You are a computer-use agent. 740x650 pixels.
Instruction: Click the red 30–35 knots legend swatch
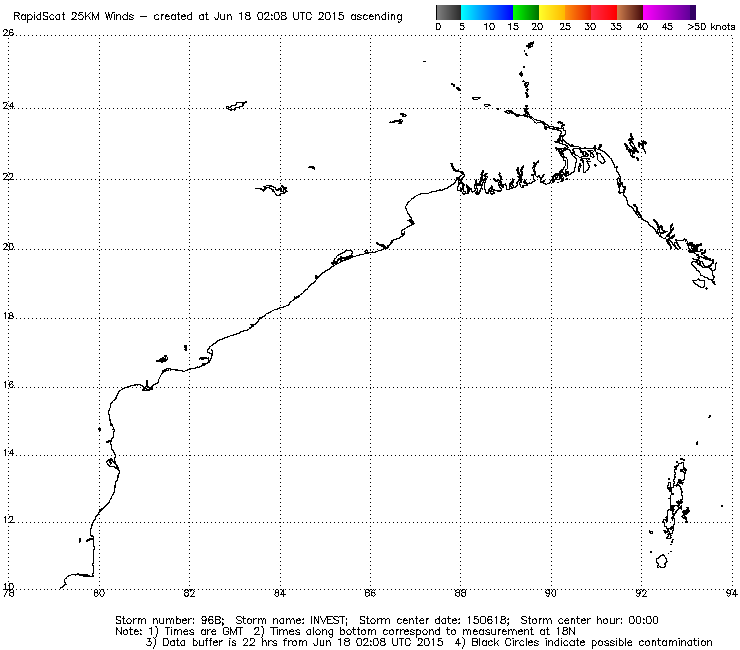[604, 12]
